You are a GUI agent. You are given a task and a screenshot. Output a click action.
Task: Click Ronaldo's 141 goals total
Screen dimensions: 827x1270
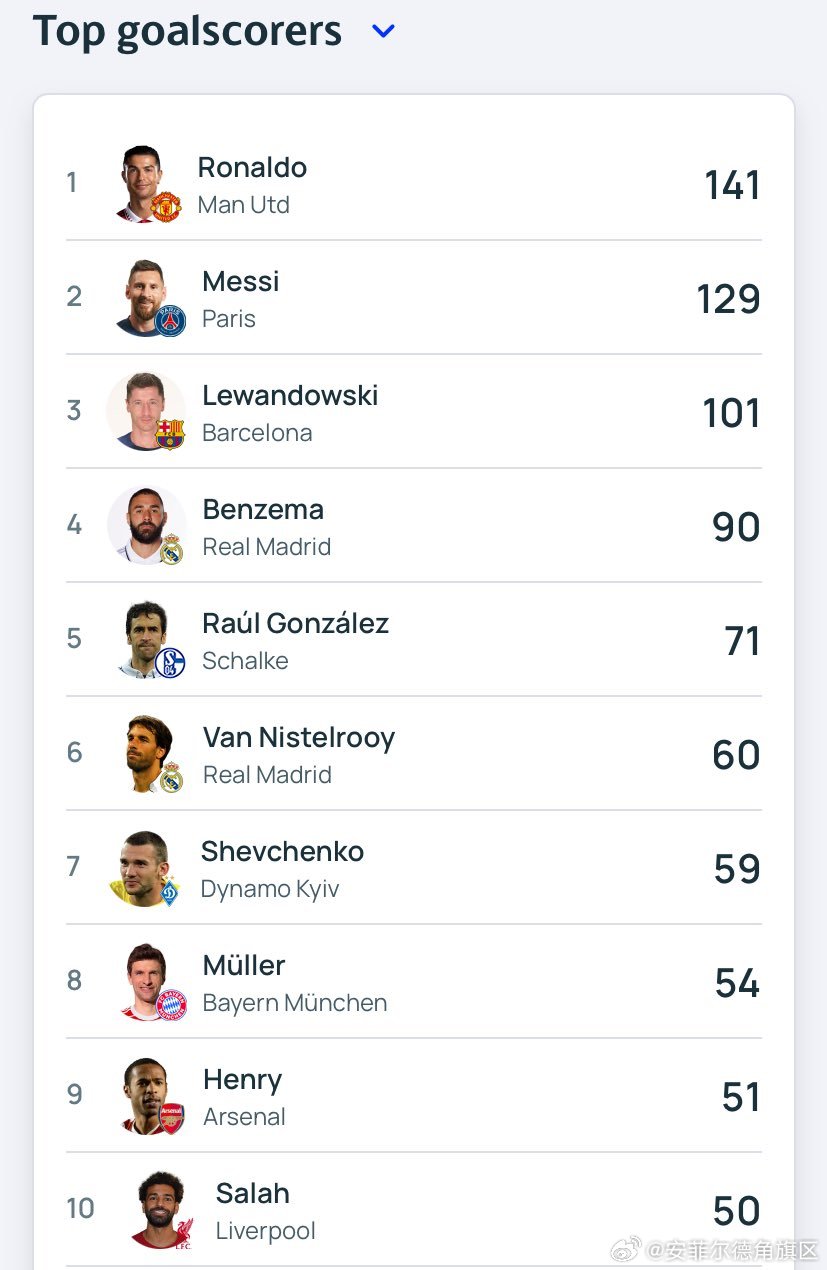[x=732, y=185]
